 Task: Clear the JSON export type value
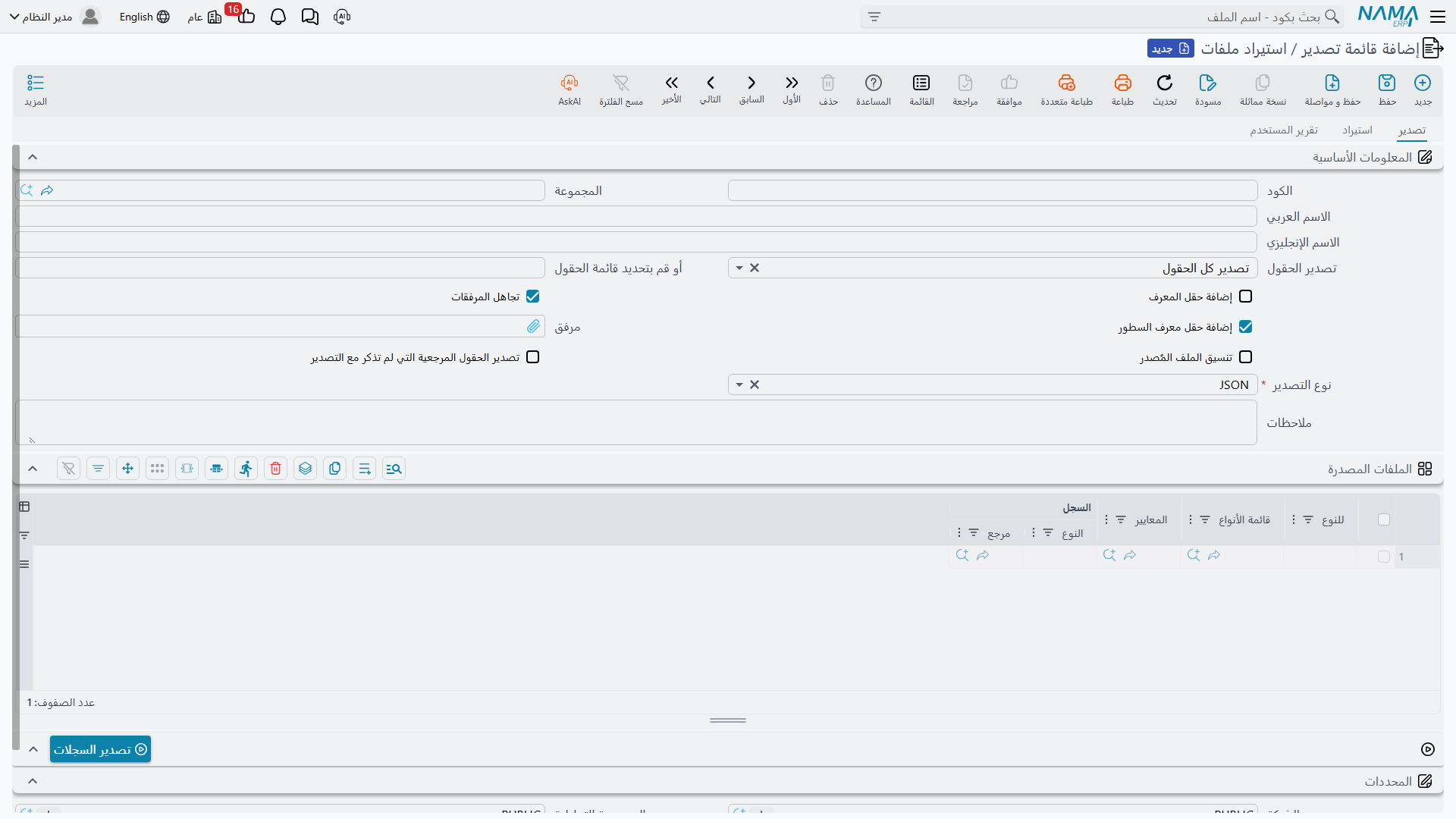coord(755,384)
